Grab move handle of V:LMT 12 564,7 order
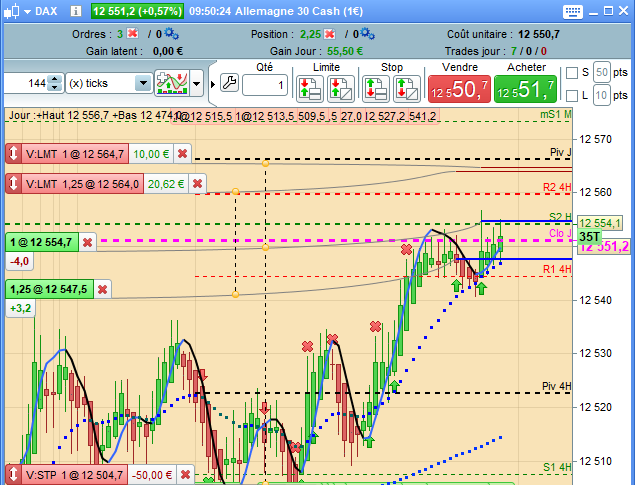Screen dimensions: 635x485 pyautogui.click(x=13, y=154)
